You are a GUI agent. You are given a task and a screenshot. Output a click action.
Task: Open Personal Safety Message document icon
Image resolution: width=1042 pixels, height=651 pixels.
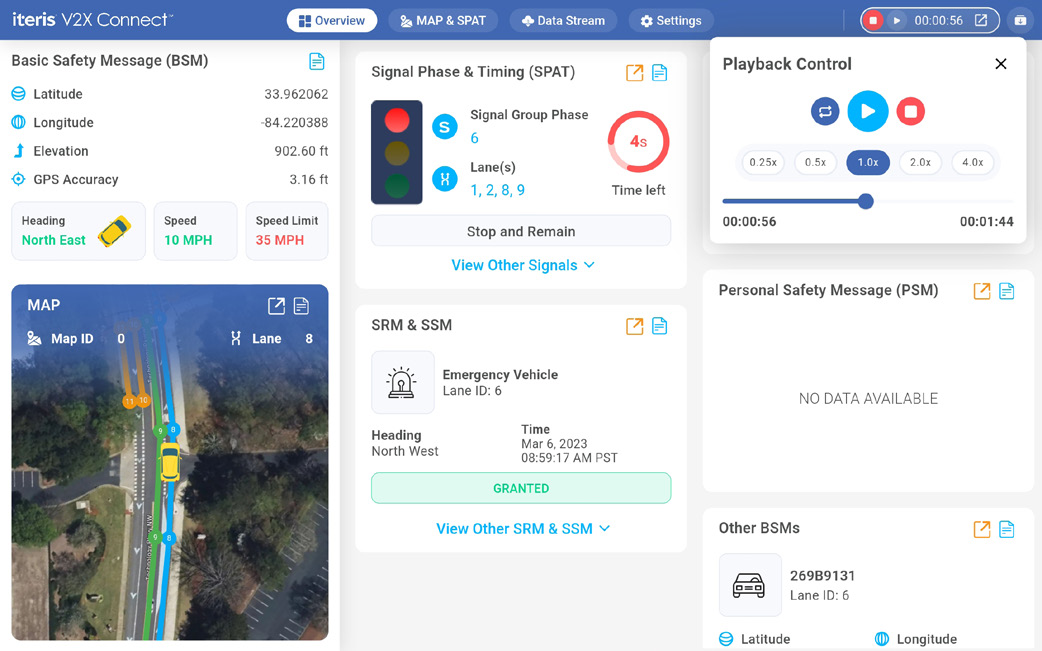click(1007, 291)
